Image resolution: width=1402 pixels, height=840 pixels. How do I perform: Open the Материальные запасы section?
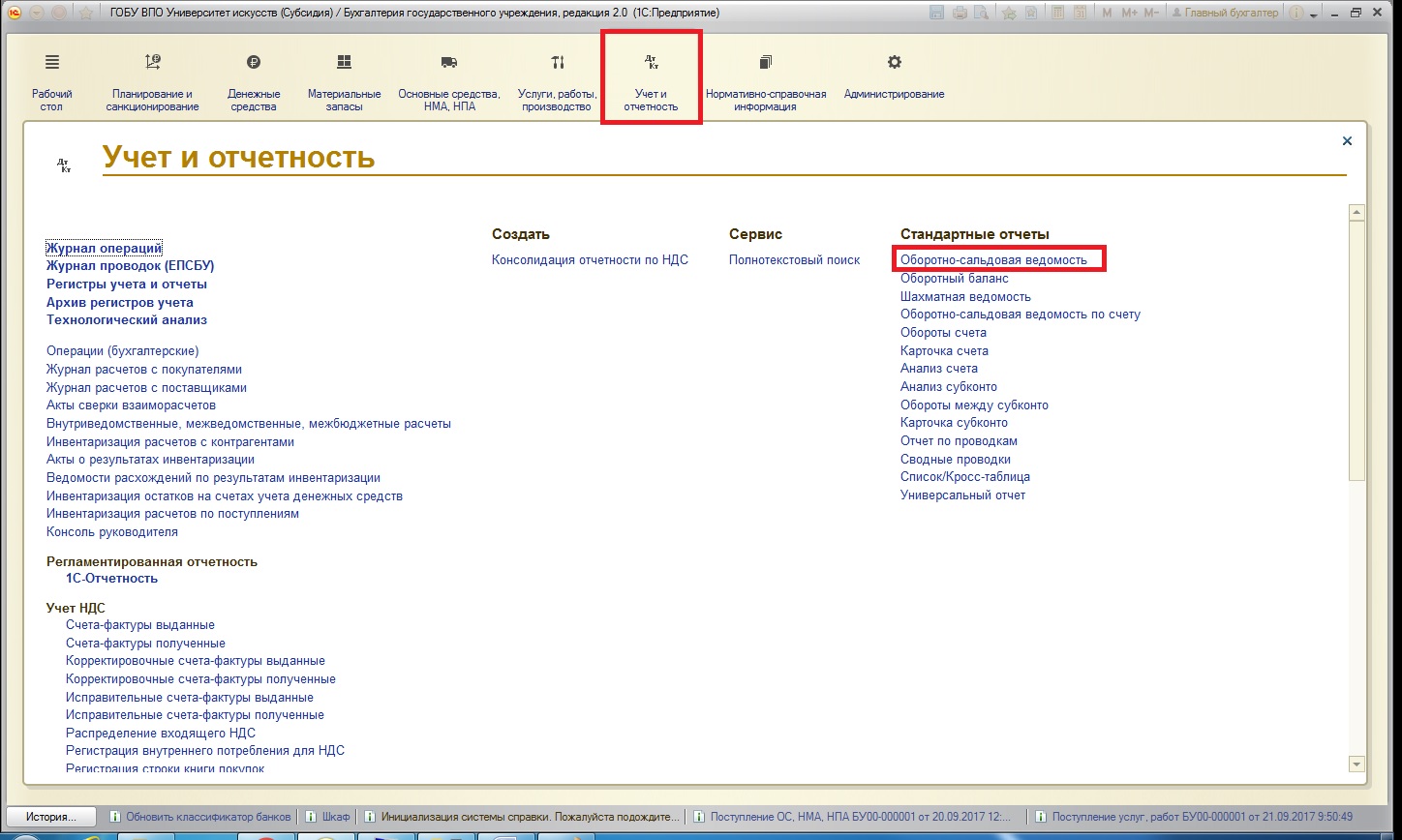click(344, 83)
